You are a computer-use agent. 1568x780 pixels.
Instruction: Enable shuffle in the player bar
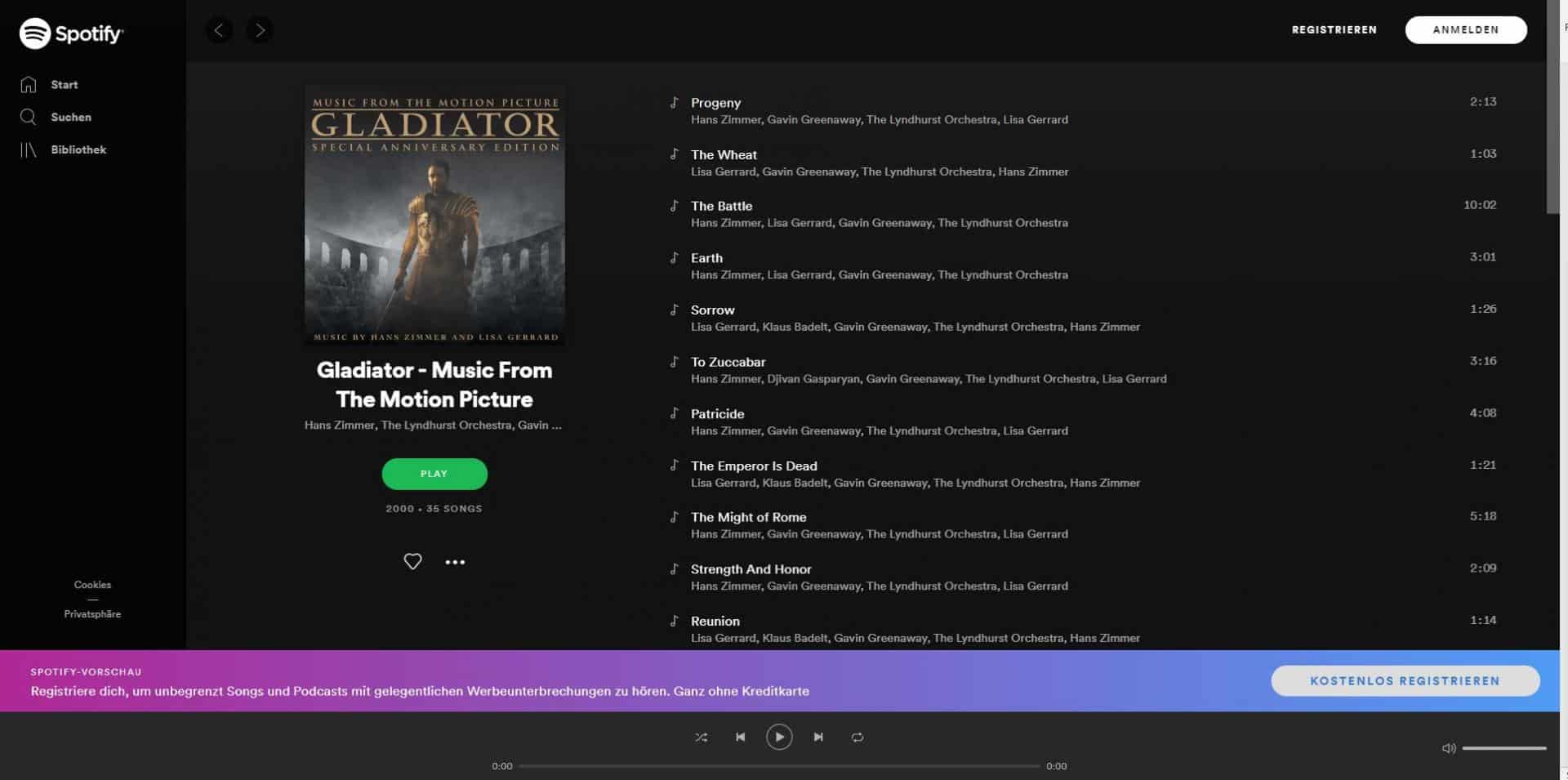tap(701, 737)
